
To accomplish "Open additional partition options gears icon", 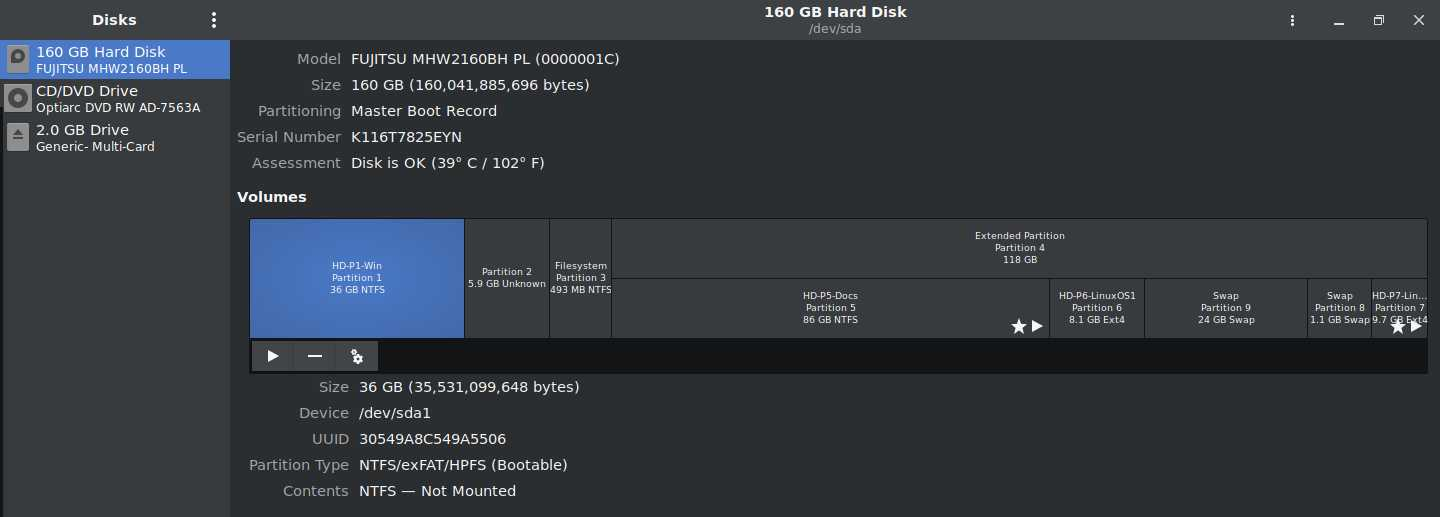I will [x=357, y=356].
